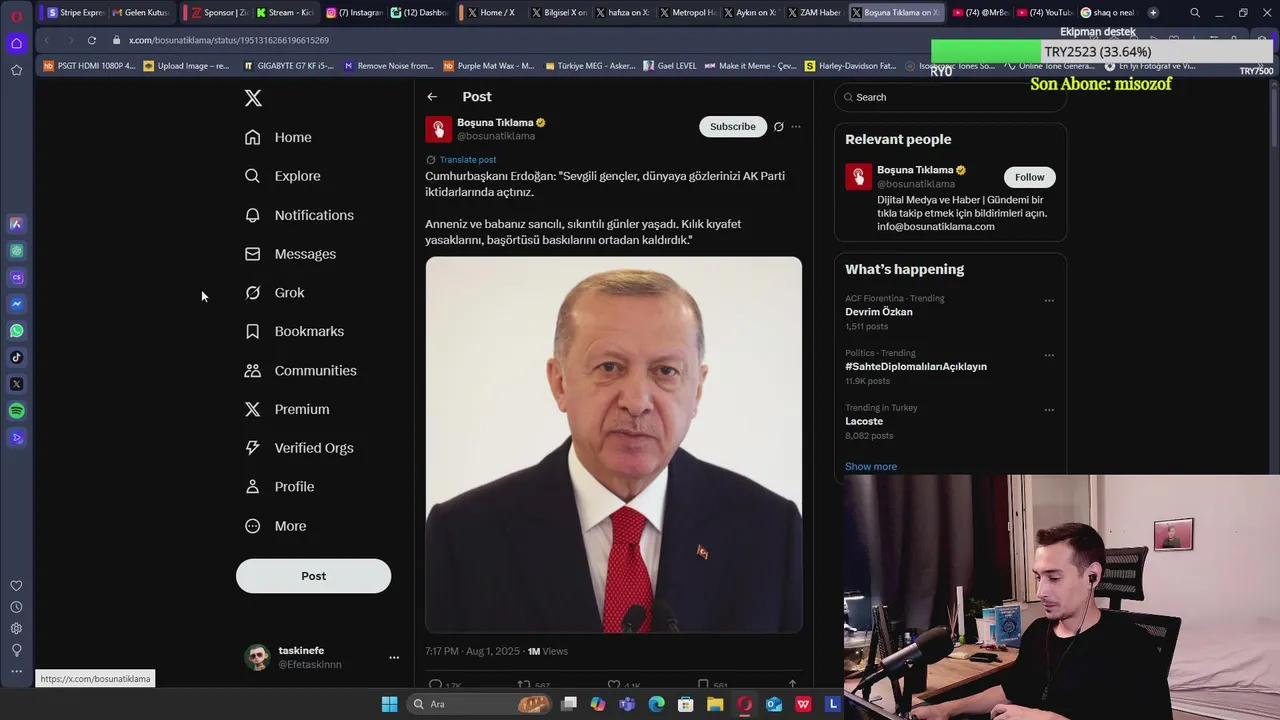Open the Opera menu logo
The width and height of the screenshot is (1280, 720).
coord(16,16)
